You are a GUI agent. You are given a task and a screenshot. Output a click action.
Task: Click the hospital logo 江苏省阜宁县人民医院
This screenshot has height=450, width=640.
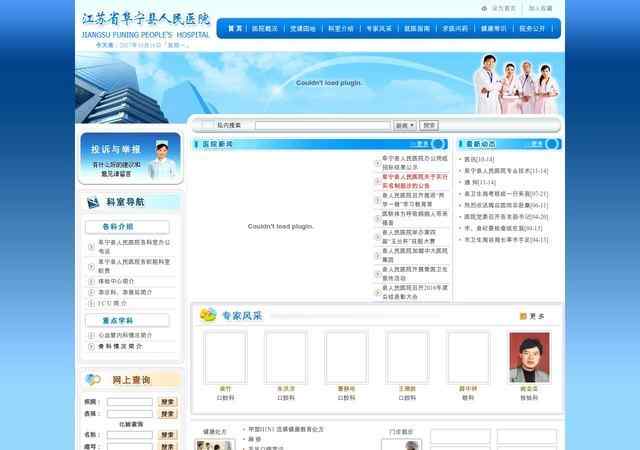(x=145, y=26)
